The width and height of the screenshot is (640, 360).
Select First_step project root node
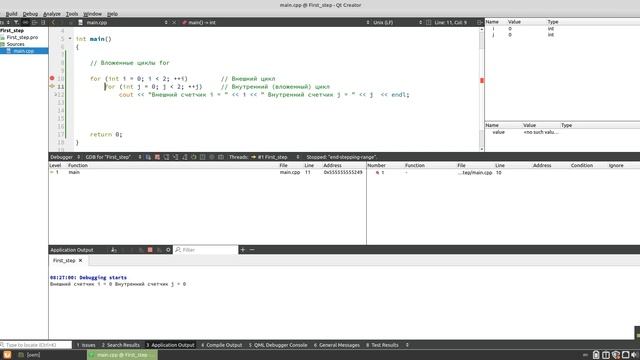pos(12,31)
